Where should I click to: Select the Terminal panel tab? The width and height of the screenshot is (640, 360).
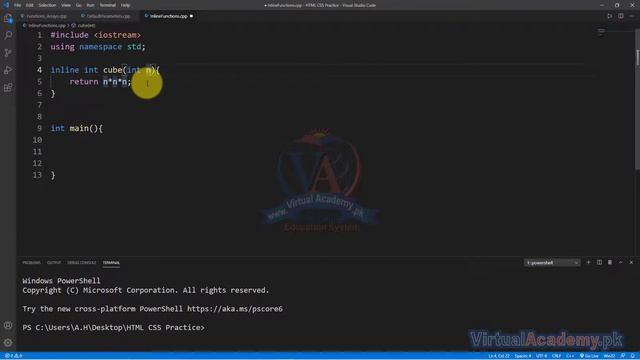click(x=111, y=263)
